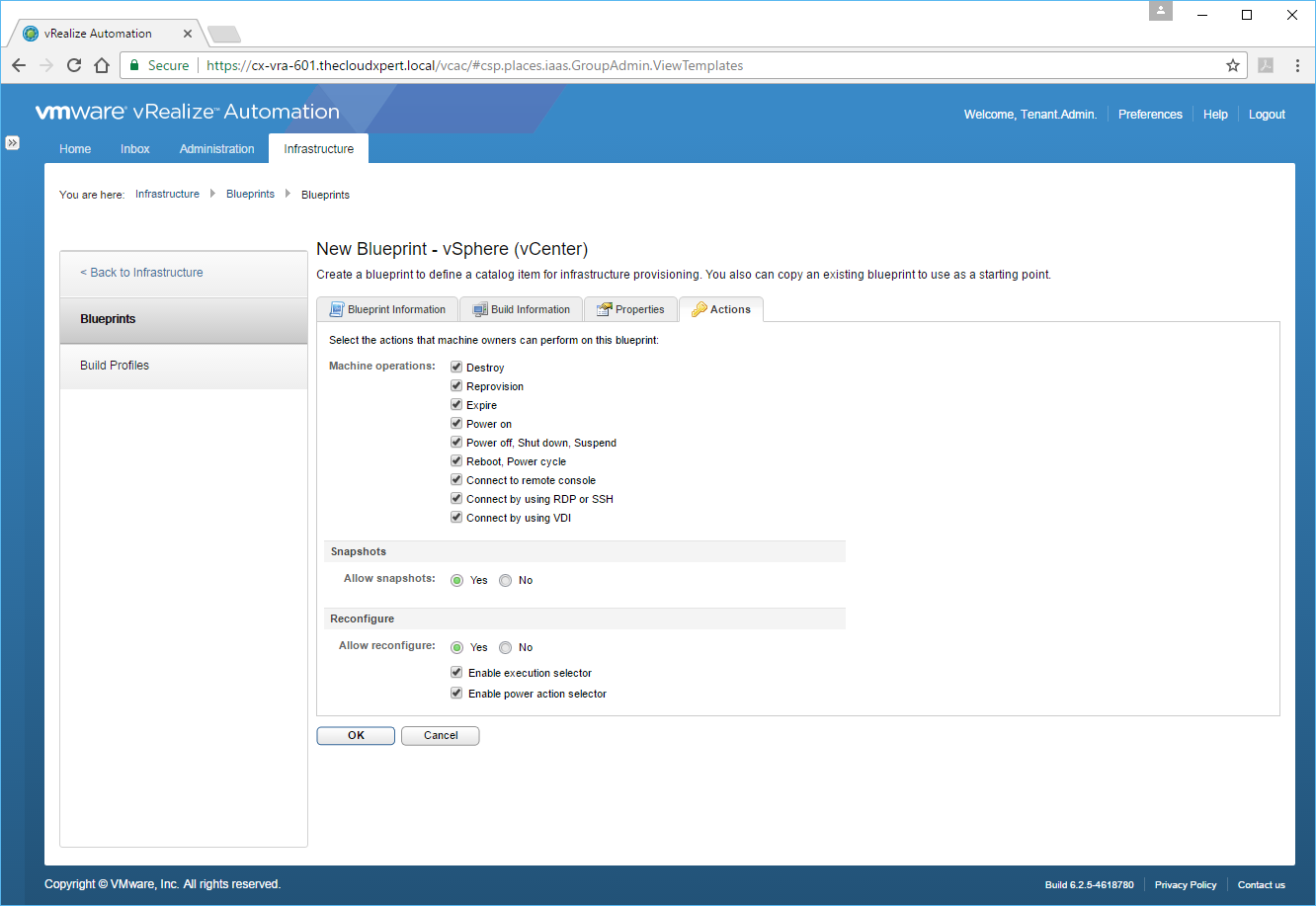Viewport: 1316px width, 906px height.
Task: Expand the collapsed side panel chevron
Action: [x=13, y=143]
